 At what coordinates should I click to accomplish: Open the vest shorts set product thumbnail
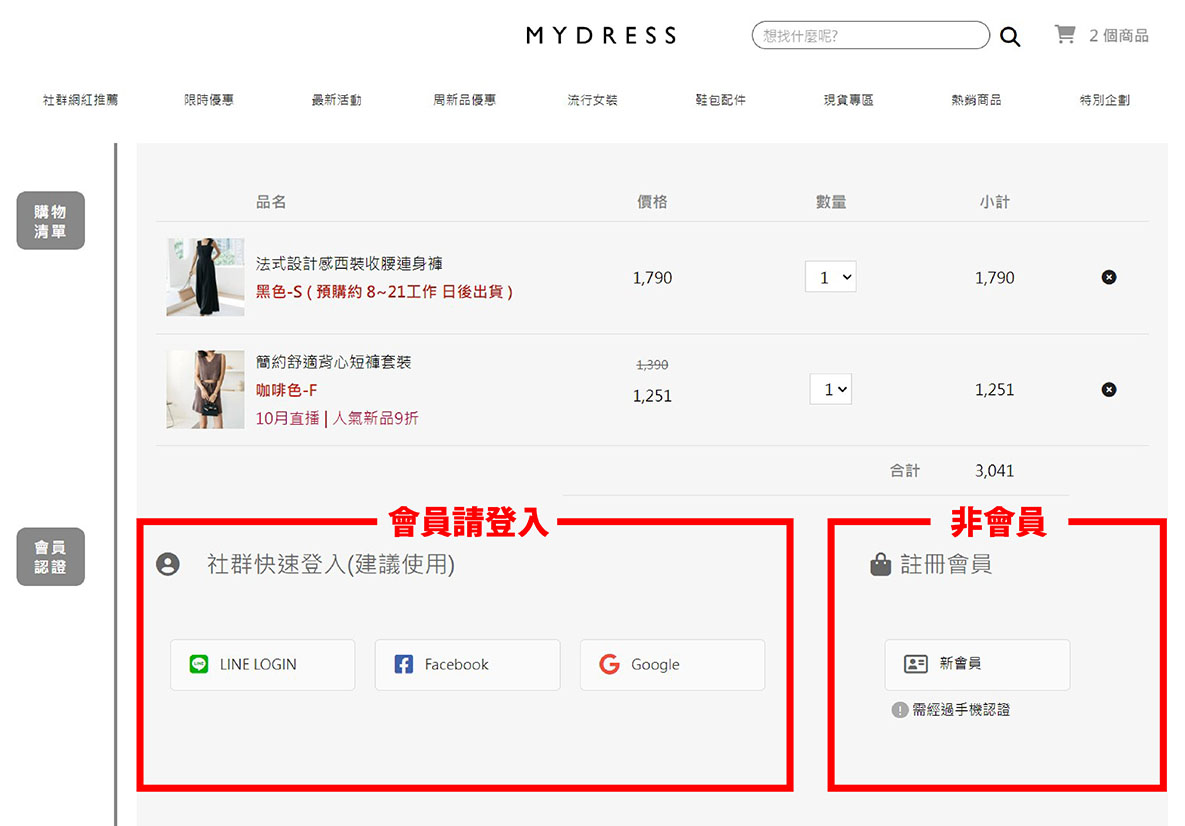[x=206, y=389]
